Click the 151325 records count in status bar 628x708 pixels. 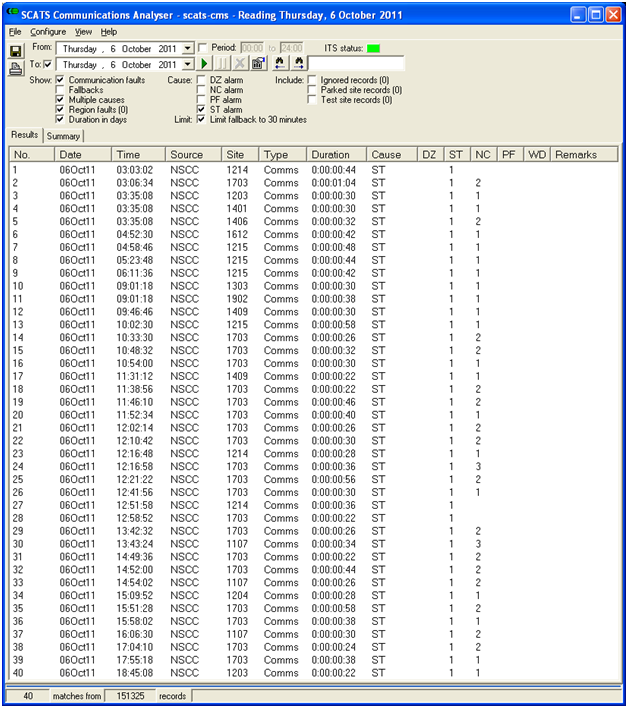[130, 696]
